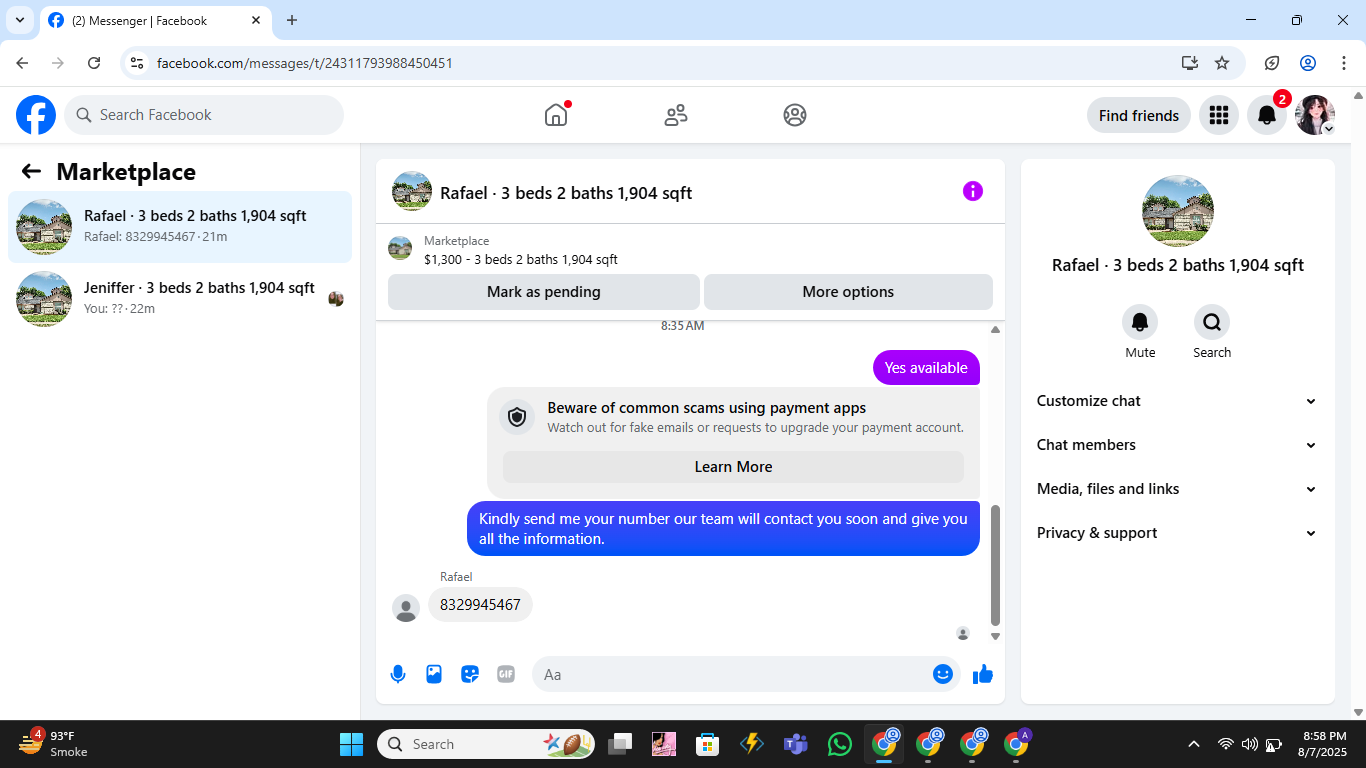The image size is (1366, 768).
Task: Click the Find friends button
Action: coord(1139,115)
